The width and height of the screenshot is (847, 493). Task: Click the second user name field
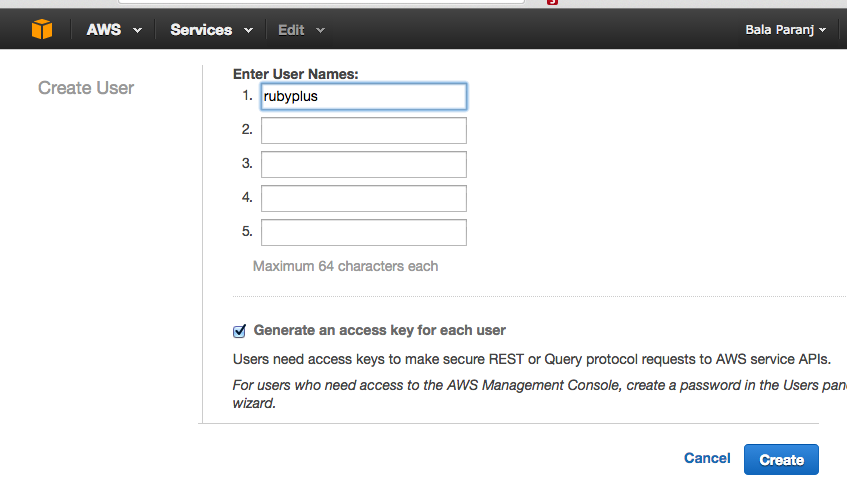(x=363, y=130)
